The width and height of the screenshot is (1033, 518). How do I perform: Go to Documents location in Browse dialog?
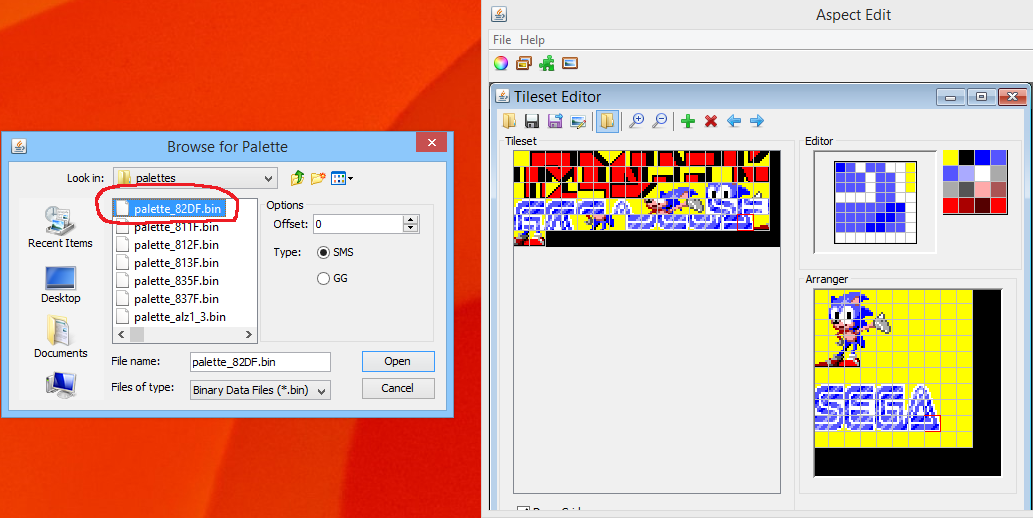(x=60, y=337)
